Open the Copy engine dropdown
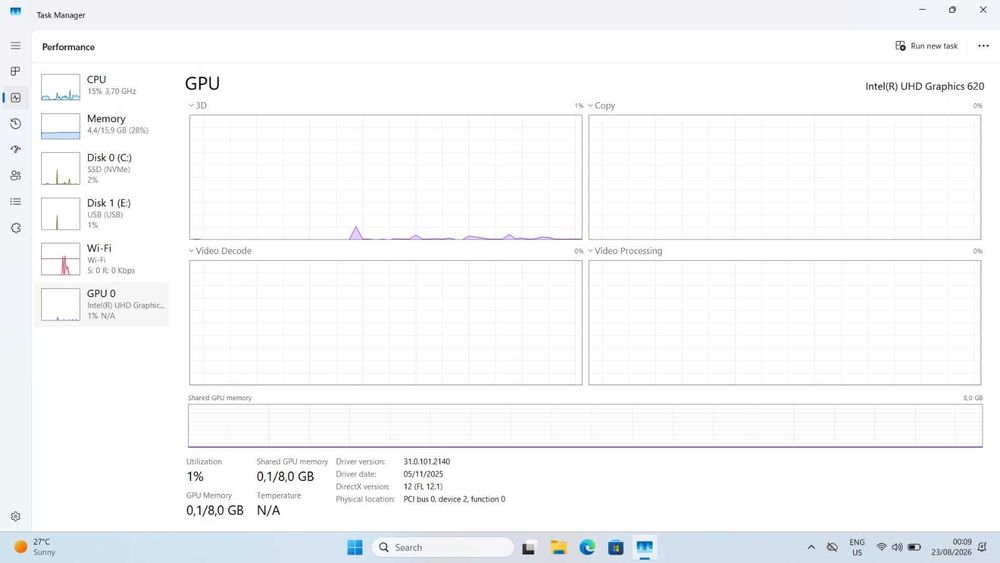The width and height of the screenshot is (1000, 563). click(601, 106)
